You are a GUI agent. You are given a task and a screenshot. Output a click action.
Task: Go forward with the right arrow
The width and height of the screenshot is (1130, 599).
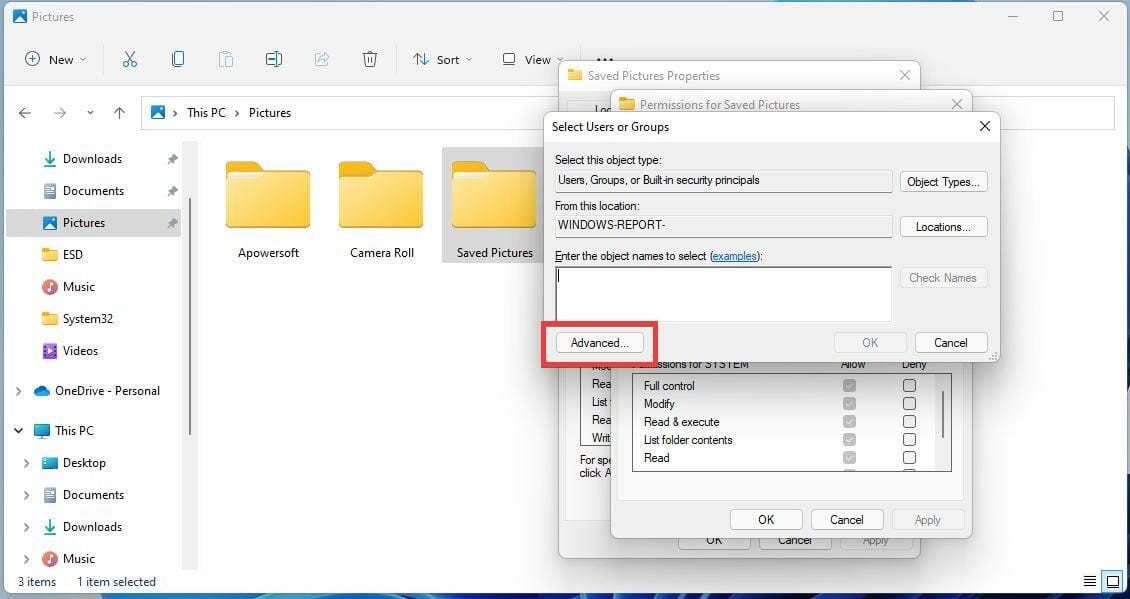[x=60, y=113]
